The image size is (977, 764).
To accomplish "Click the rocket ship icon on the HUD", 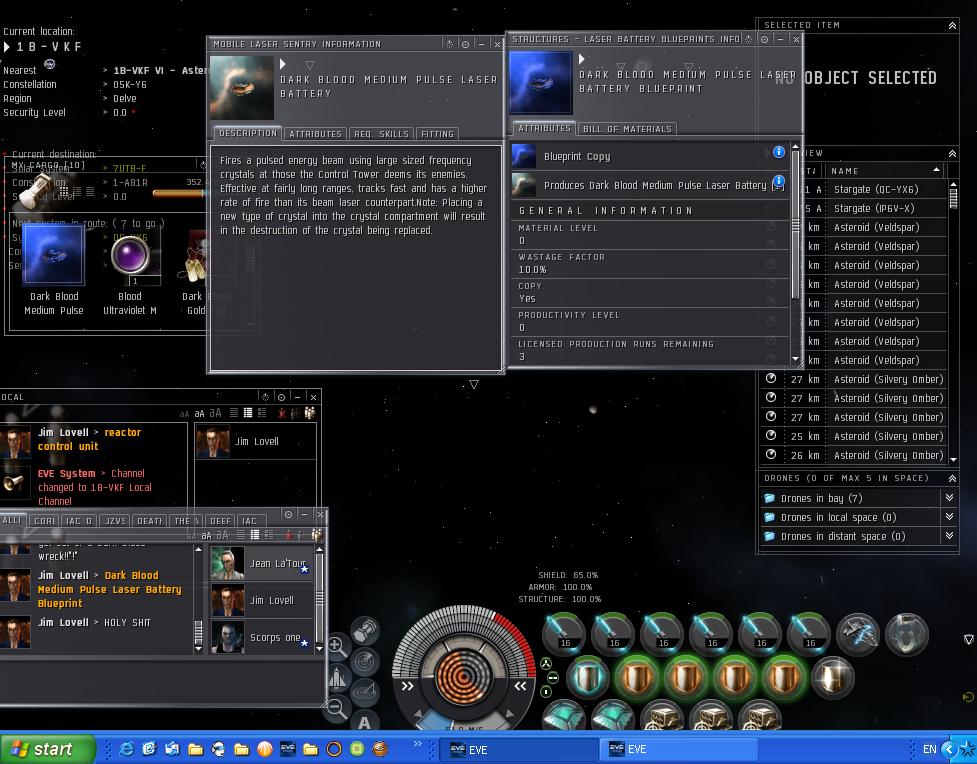I will (337, 678).
